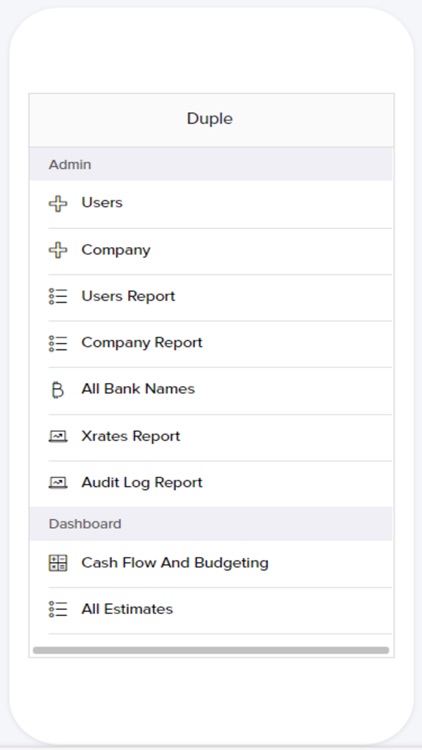Click the Admin section header
This screenshot has width=422, height=750.
click(211, 164)
